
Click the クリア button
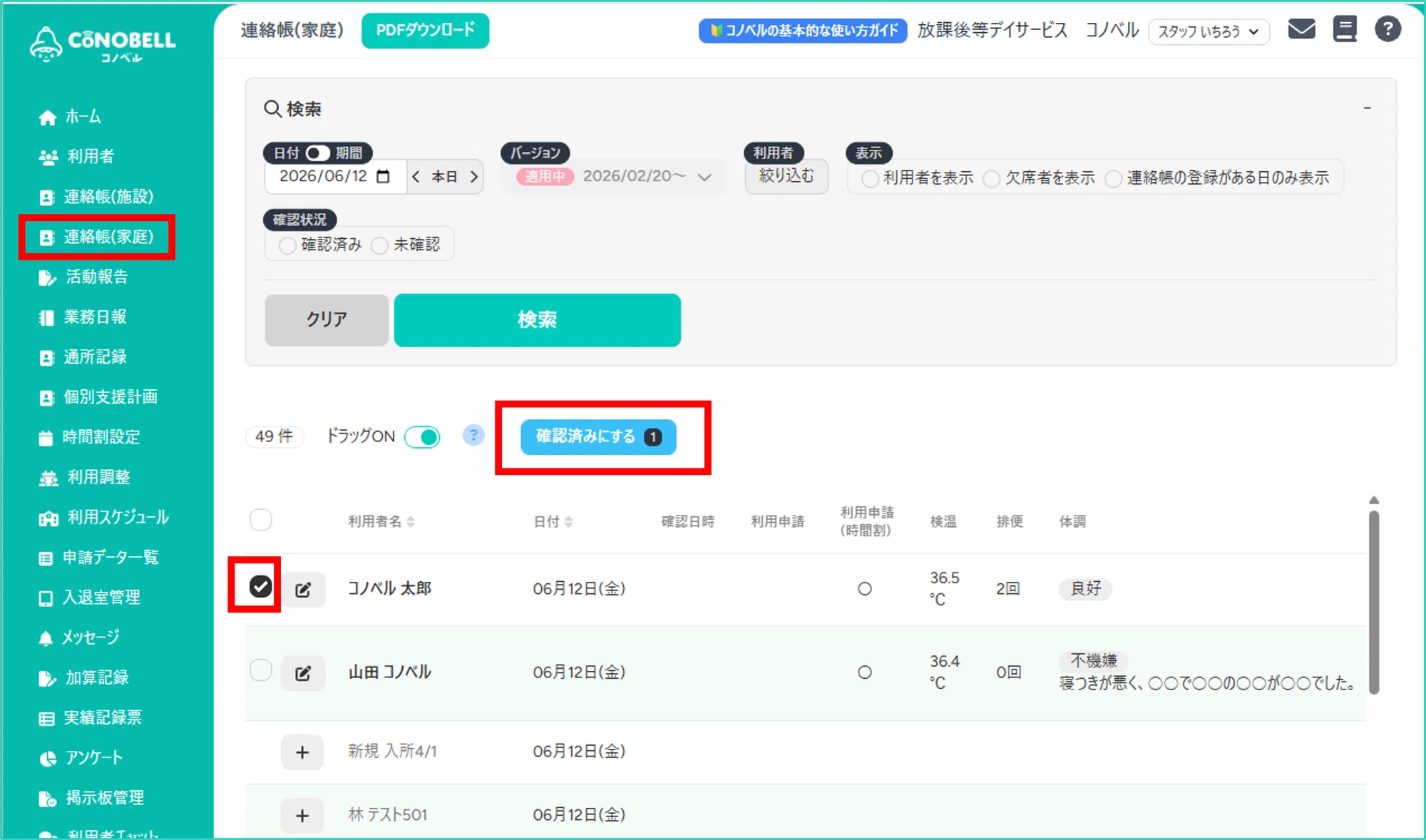[x=327, y=319]
